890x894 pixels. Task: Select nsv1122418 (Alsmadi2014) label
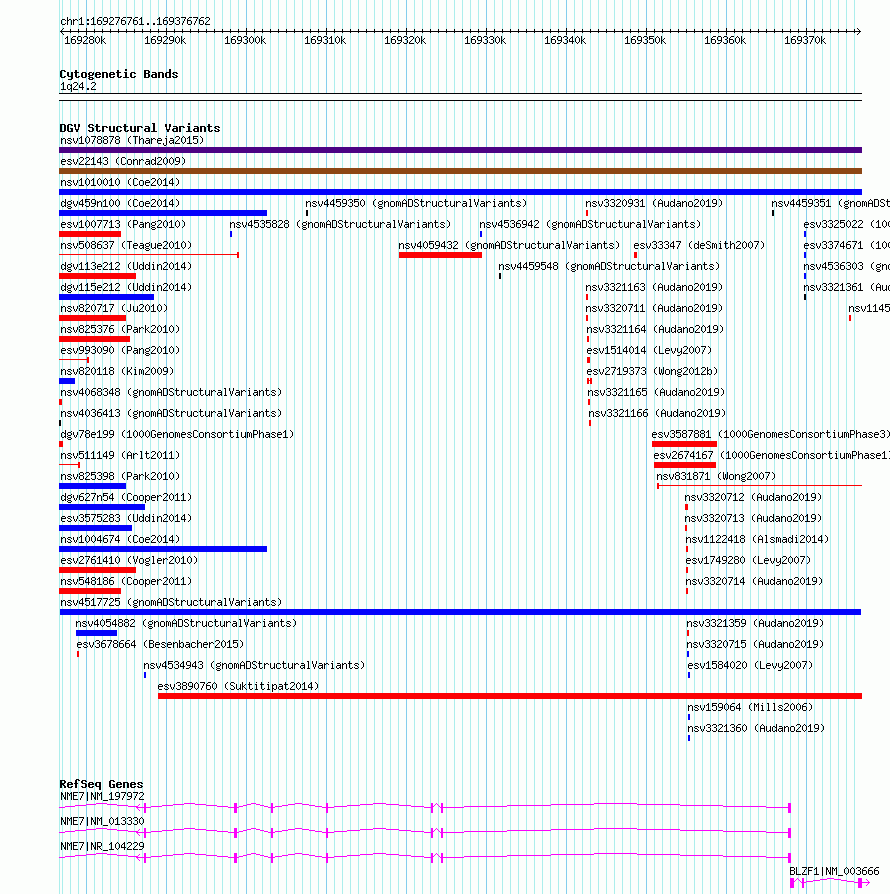tap(757, 540)
